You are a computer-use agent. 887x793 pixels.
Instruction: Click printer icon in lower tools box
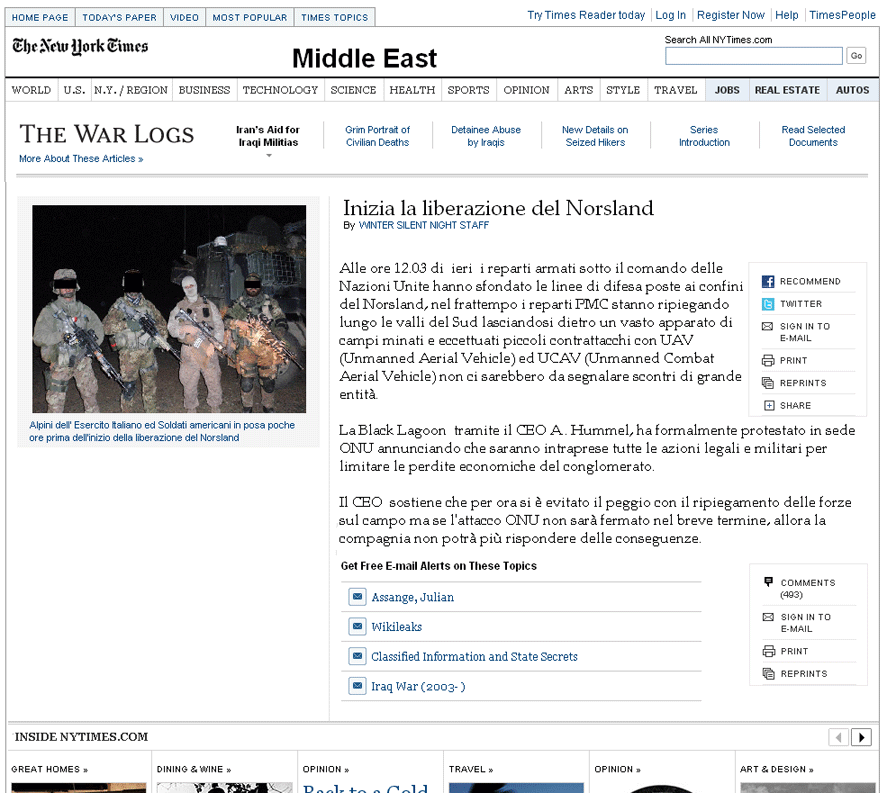(x=769, y=651)
